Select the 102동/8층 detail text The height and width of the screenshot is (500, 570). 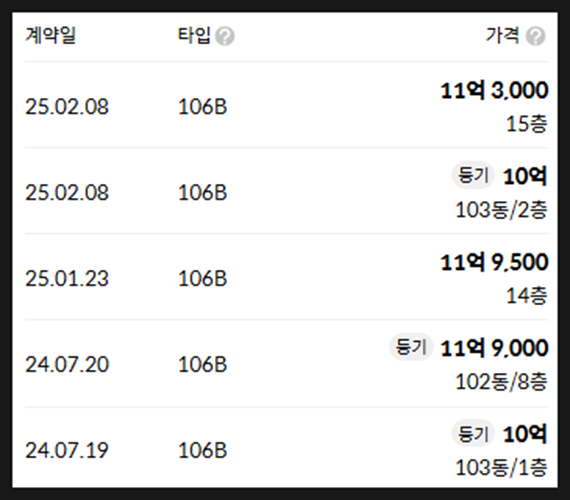point(501,382)
